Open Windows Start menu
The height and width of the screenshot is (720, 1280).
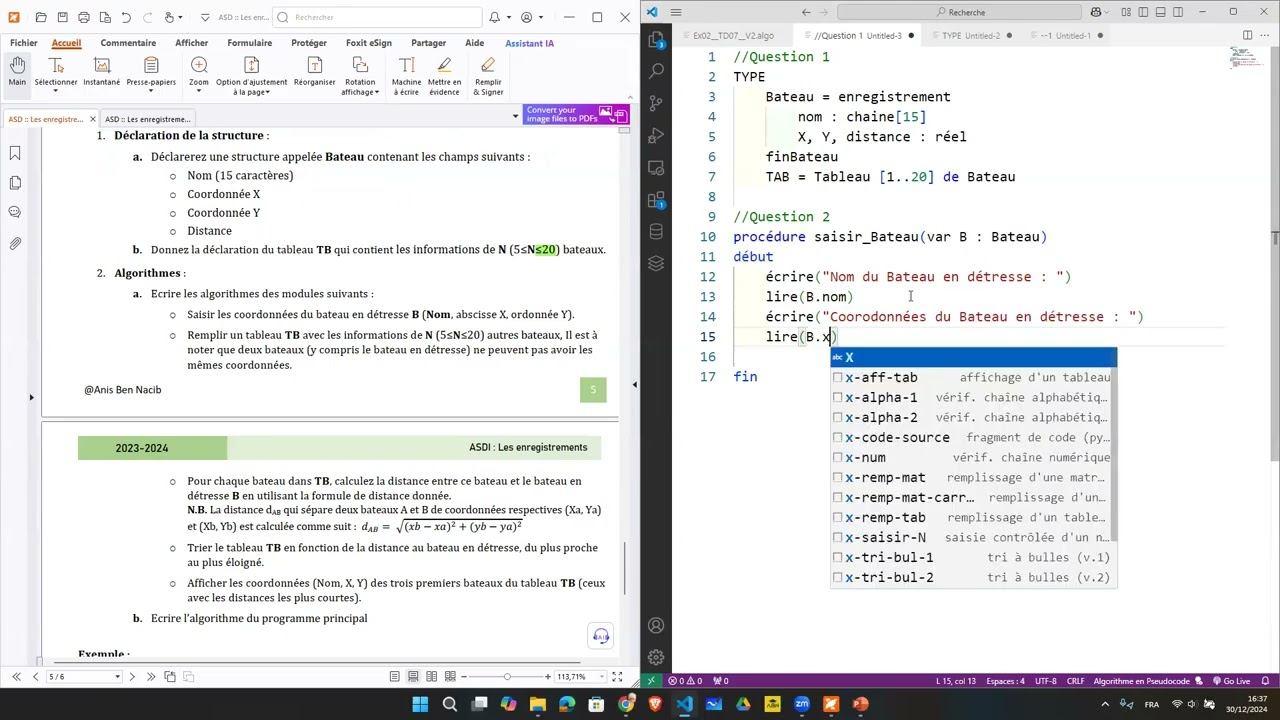pyautogui.click(x=420, y=704)
